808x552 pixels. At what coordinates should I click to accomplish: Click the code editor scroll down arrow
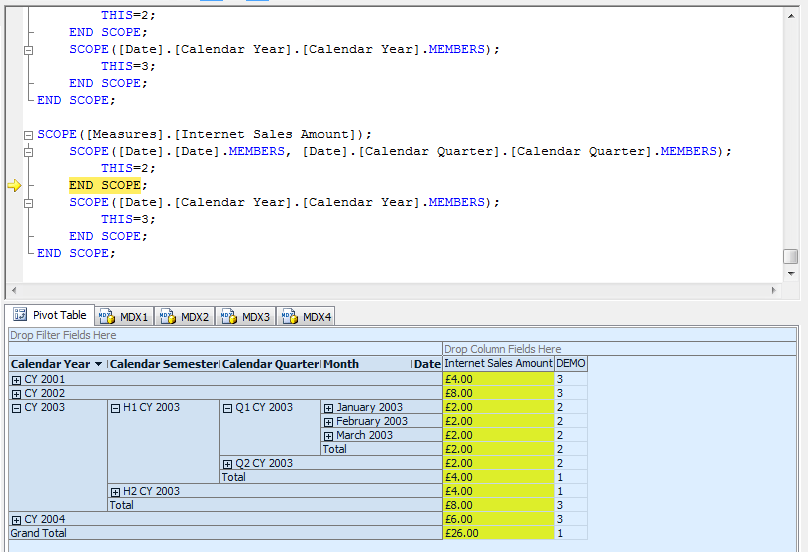tap(790, 274)
